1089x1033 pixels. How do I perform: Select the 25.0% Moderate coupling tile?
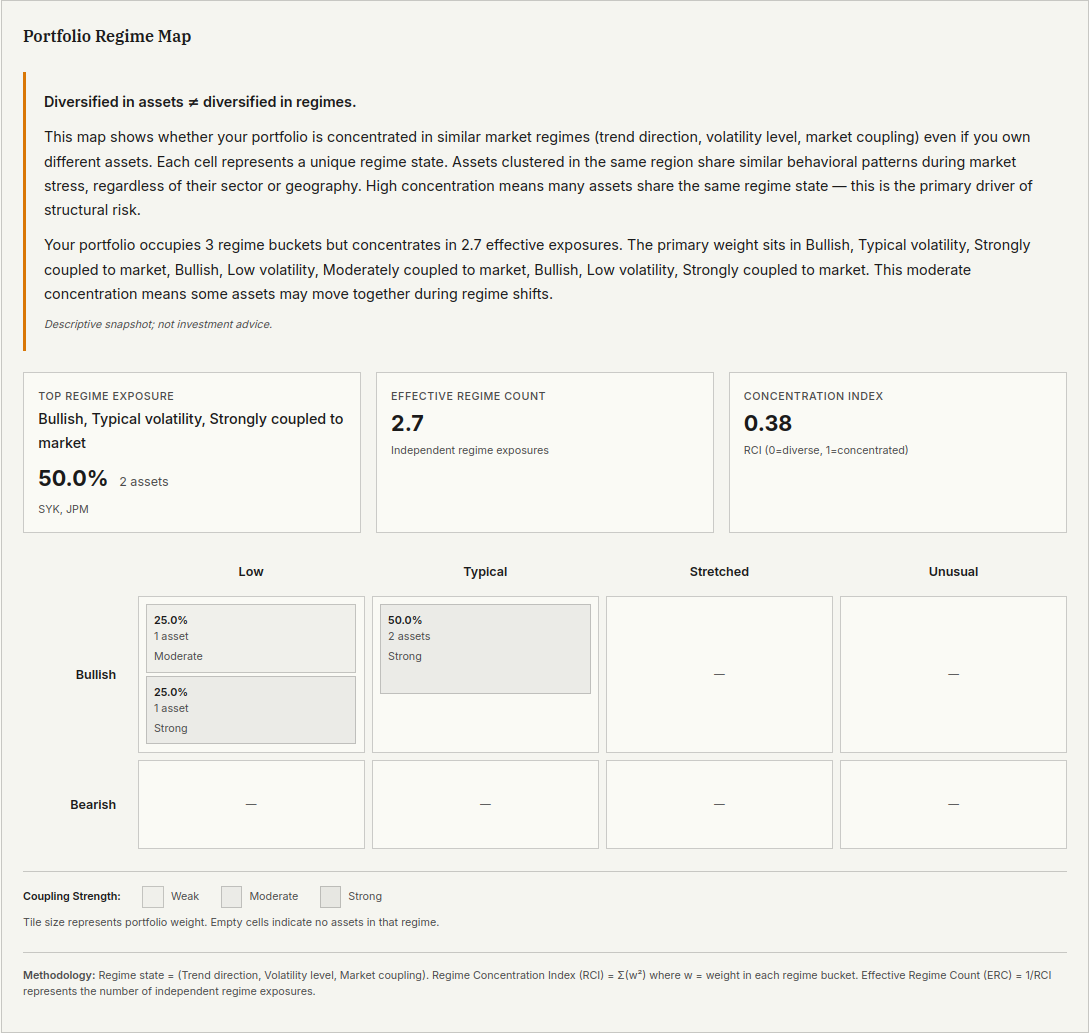251,638
